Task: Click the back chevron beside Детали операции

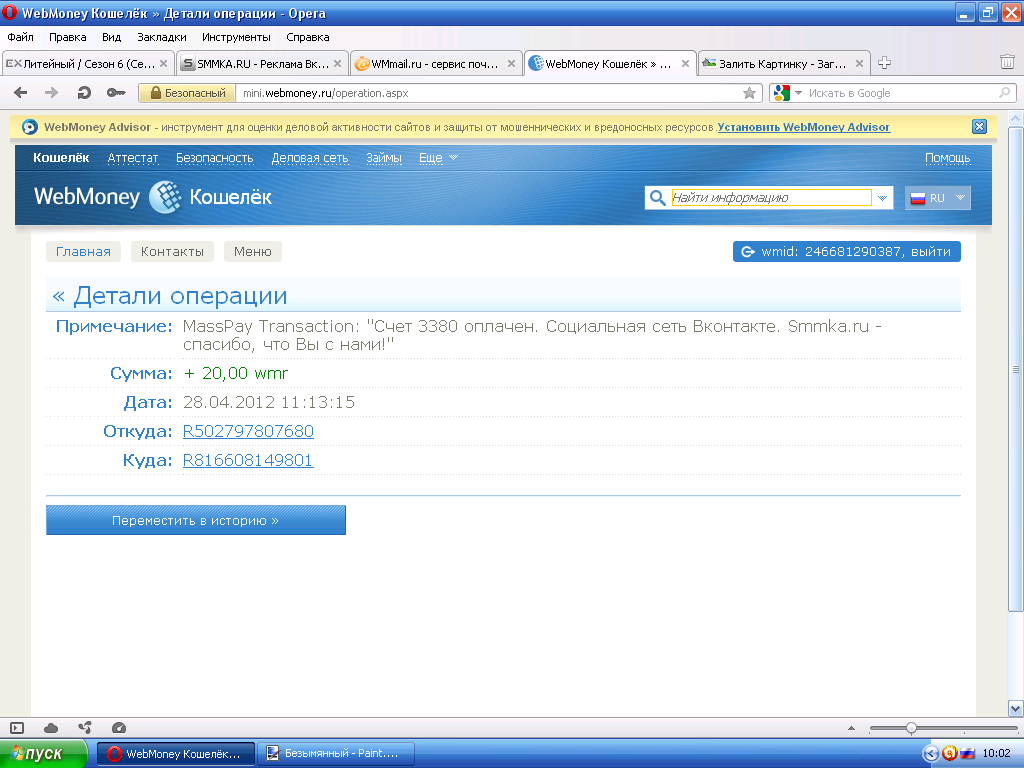Action: [x=59, y=296]
